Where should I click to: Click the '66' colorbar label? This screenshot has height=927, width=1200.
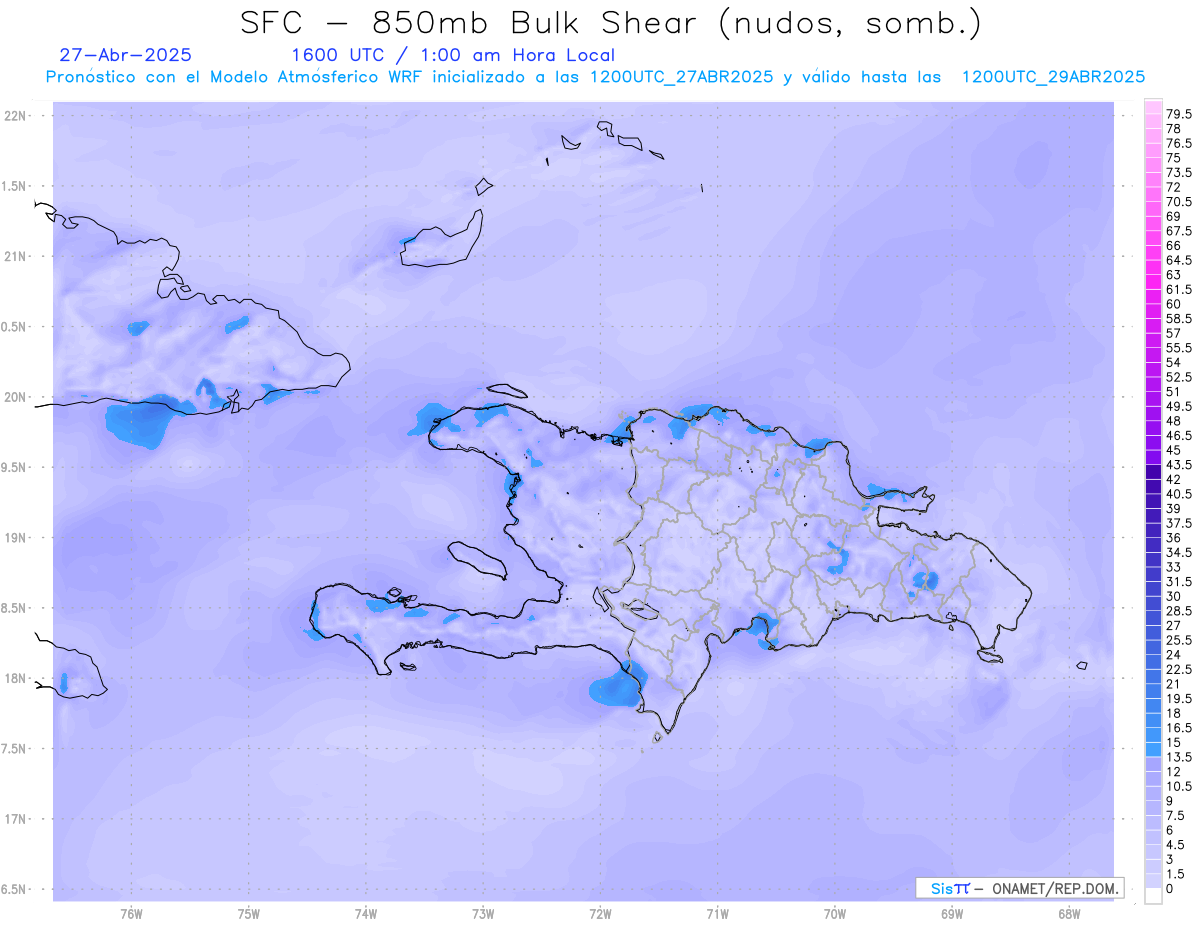click(1173, 245)
